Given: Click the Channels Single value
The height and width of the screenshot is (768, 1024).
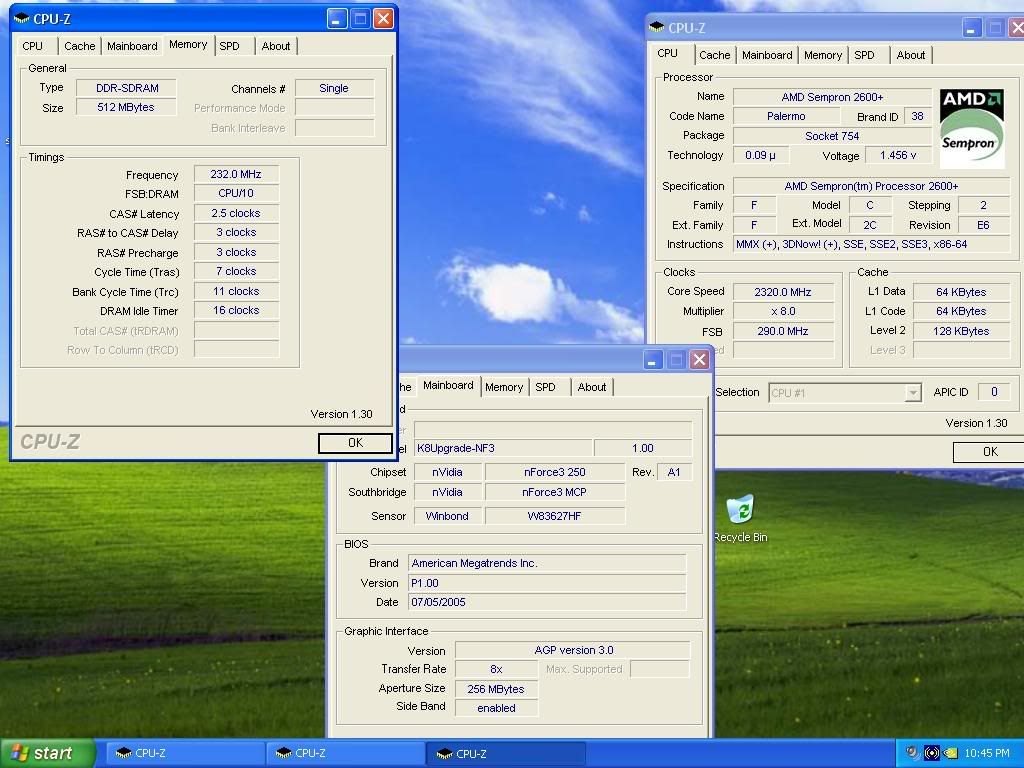Looking at the screenshot, I should pos(334,88).
